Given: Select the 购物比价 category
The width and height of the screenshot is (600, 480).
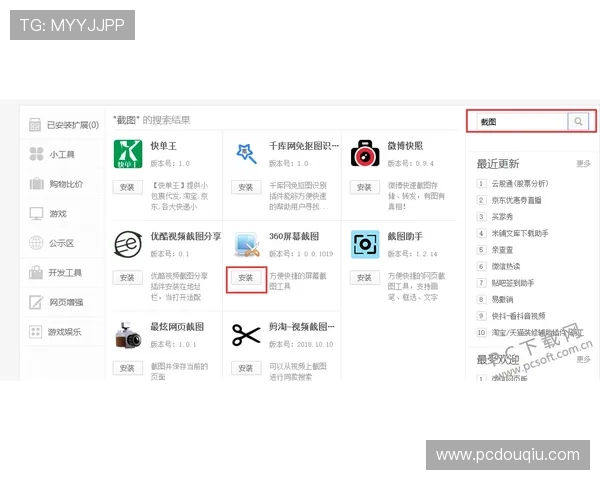Looking at the screenshot, I should click(x=66, y=184).
